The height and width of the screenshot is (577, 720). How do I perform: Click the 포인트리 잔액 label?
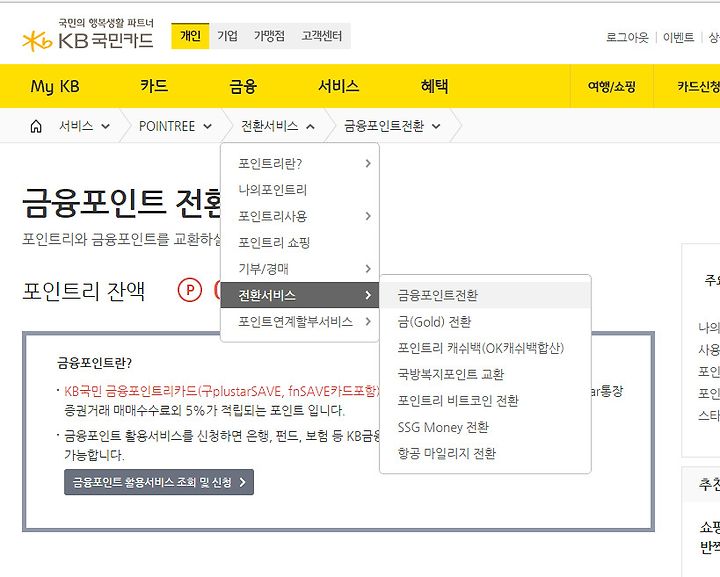pyautogui.click(x=84, y=291)
